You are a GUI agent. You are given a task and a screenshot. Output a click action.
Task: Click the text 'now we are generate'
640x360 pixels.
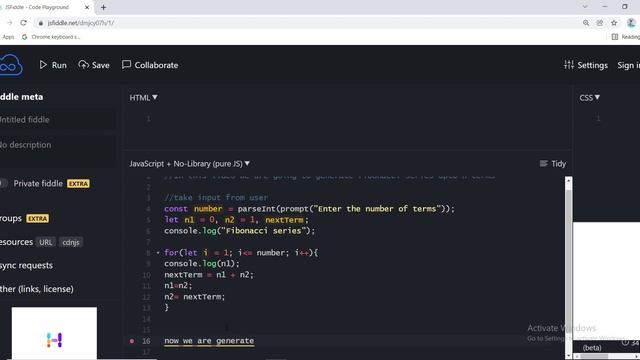click(209, 341)
